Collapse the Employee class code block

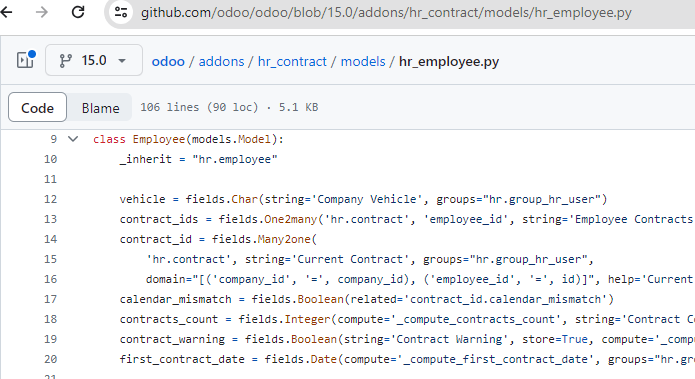click(73, 139)
